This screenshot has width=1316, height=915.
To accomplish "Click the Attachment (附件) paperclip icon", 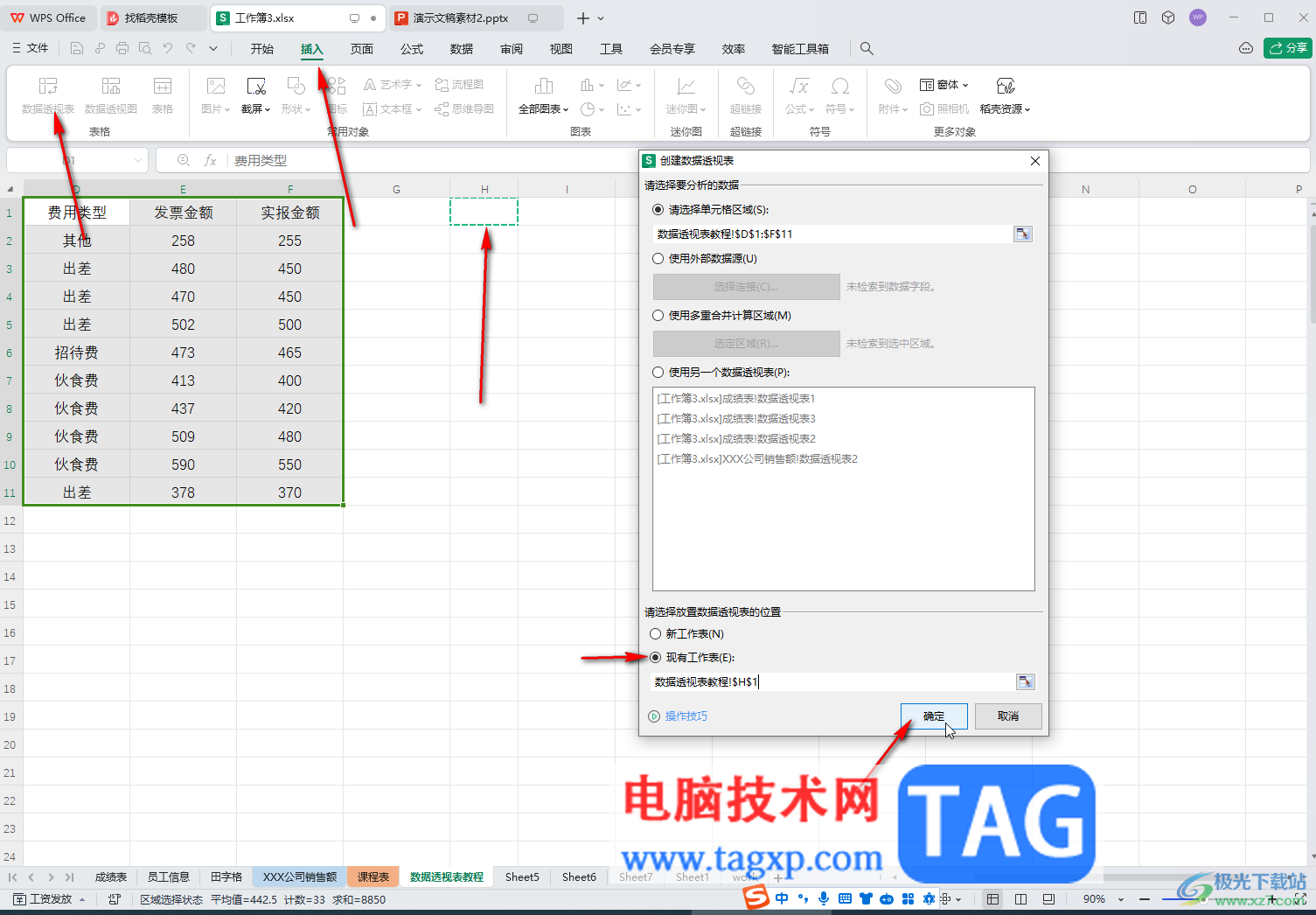I will click(893, 86).
